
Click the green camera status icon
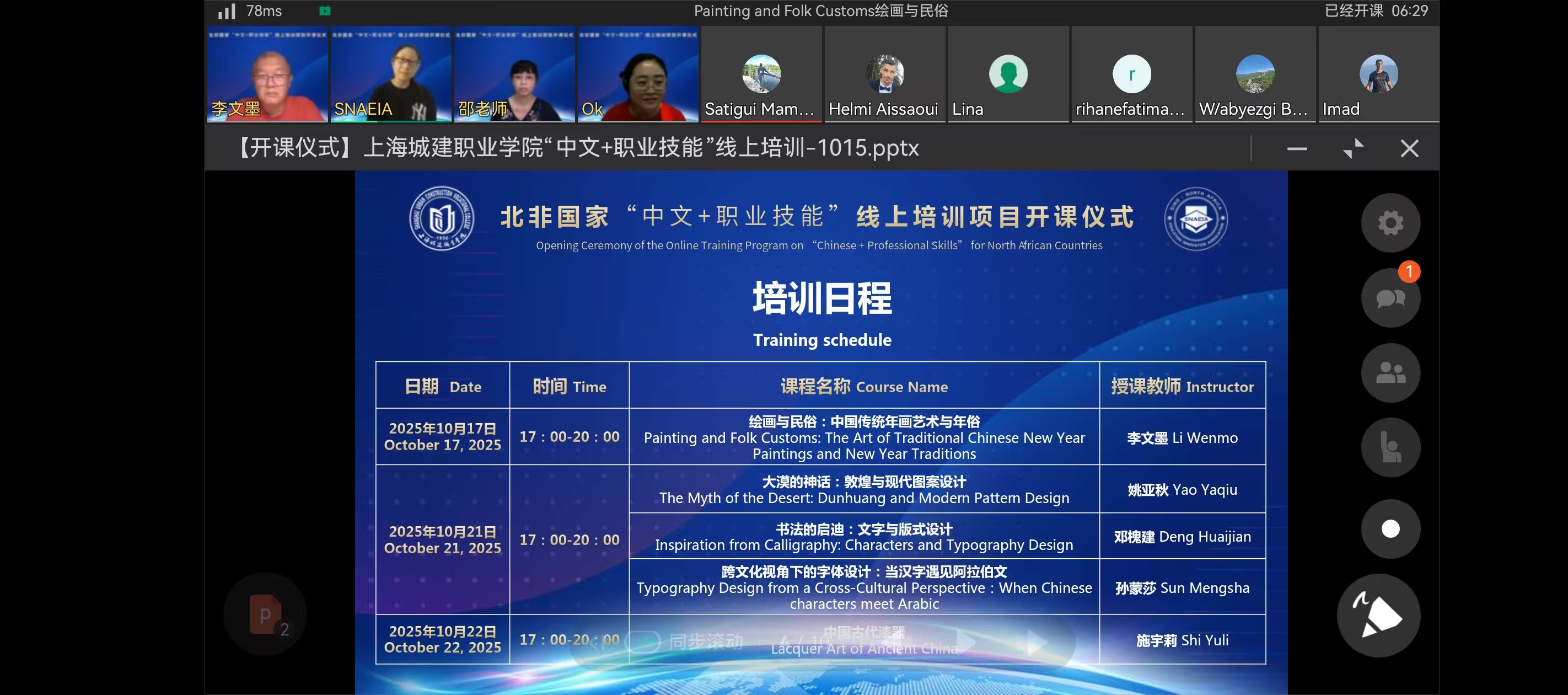pyautogui.click(x=325, y=11)
